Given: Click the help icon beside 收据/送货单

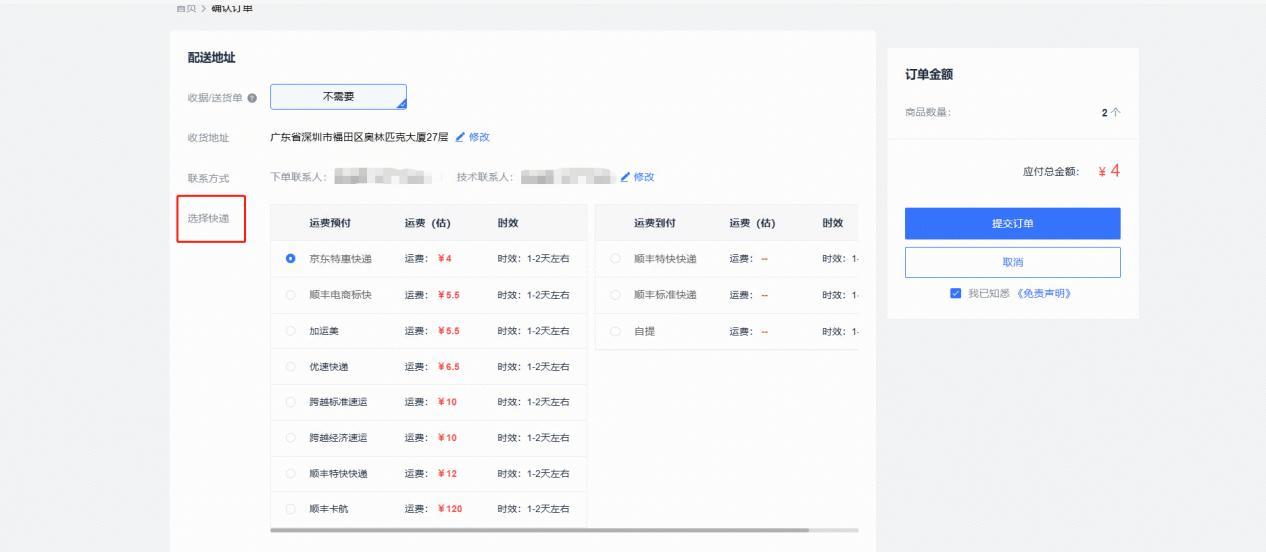Looking at the screenshot, I should (252, 98).
